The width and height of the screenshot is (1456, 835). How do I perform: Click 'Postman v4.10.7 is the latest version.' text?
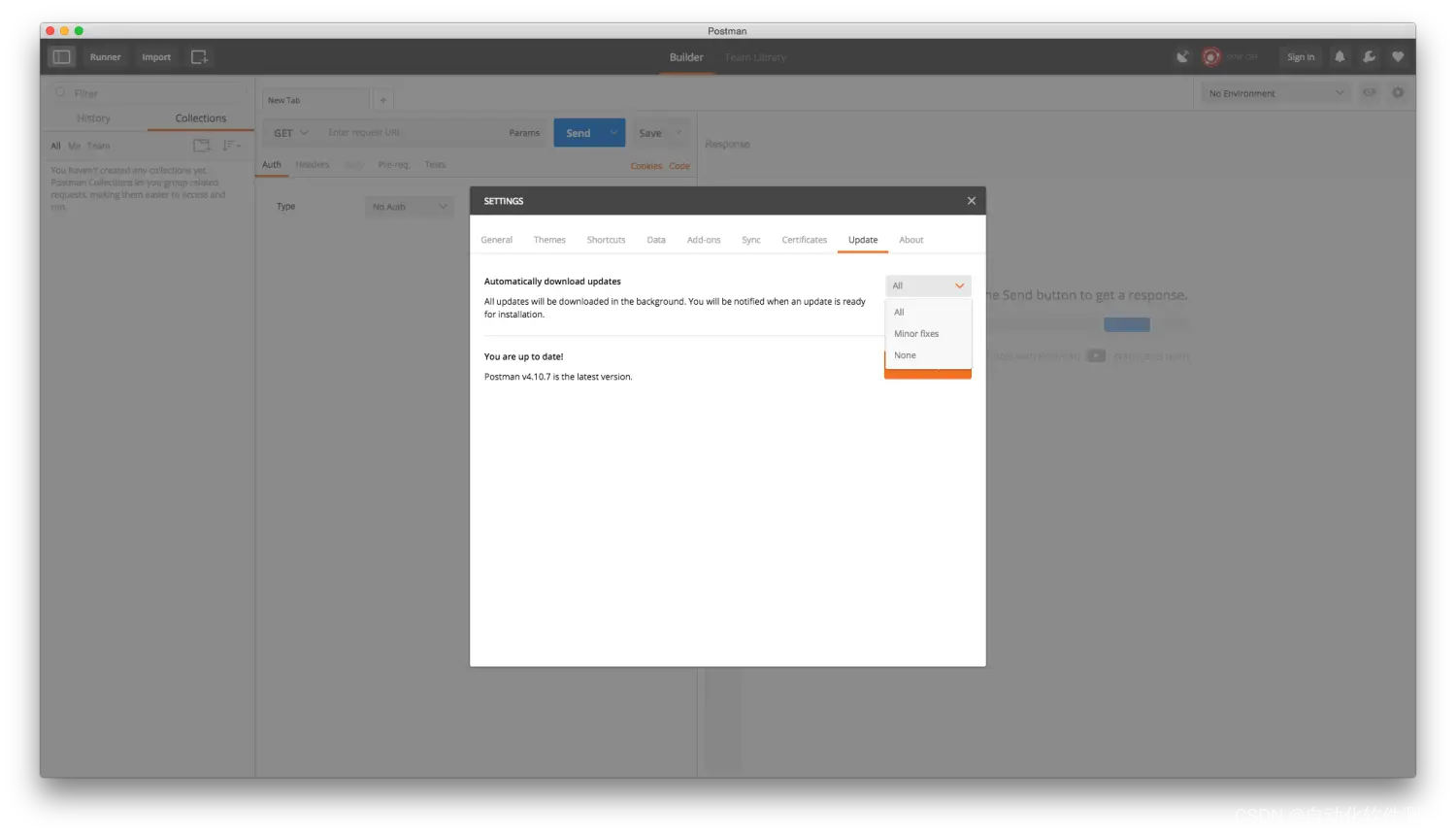coord(558,377)
